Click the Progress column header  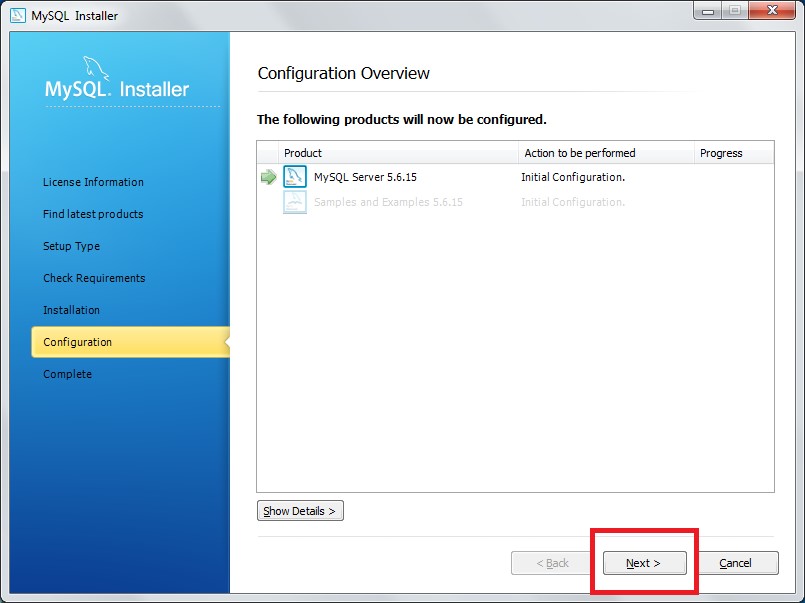tap(734, 153)
